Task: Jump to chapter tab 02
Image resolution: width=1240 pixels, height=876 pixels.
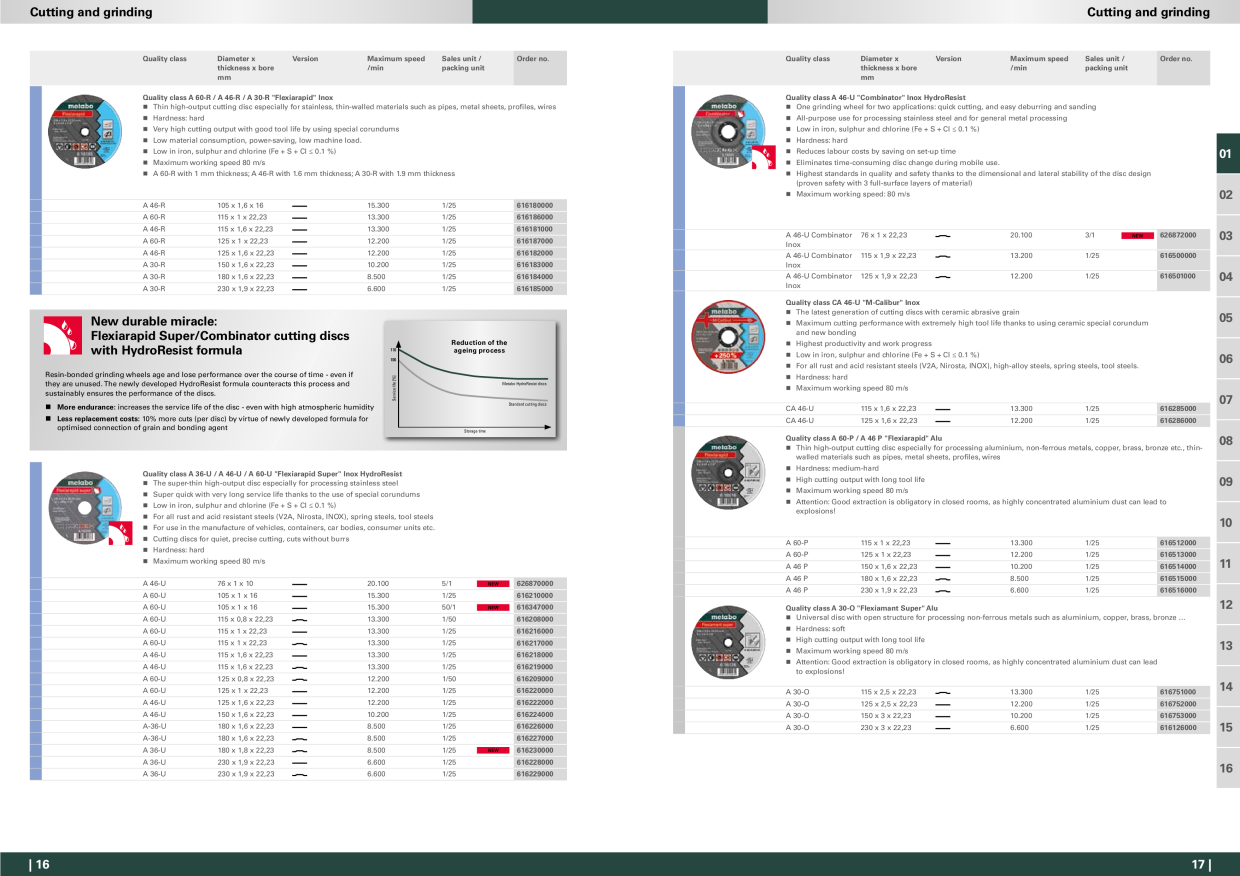Action: pyautogui.click(x=1226, y=195)
